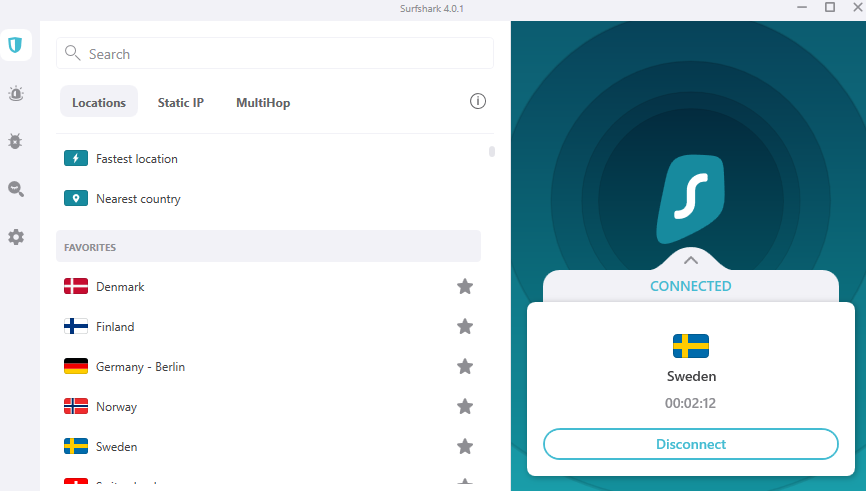Click the CONNECTED status label

point(690,286)
